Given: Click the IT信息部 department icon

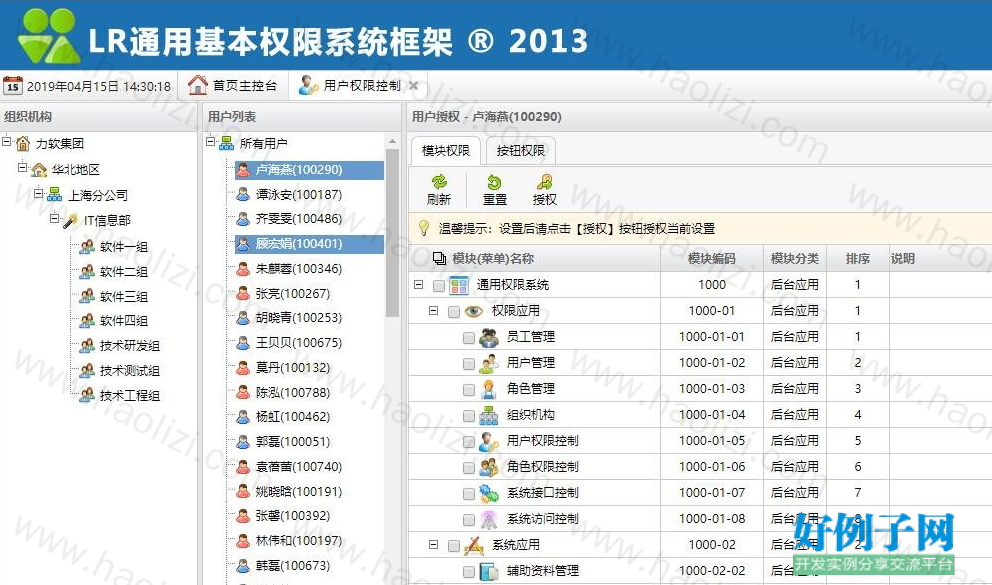Looking at the screenshot, I should point(71,220).
